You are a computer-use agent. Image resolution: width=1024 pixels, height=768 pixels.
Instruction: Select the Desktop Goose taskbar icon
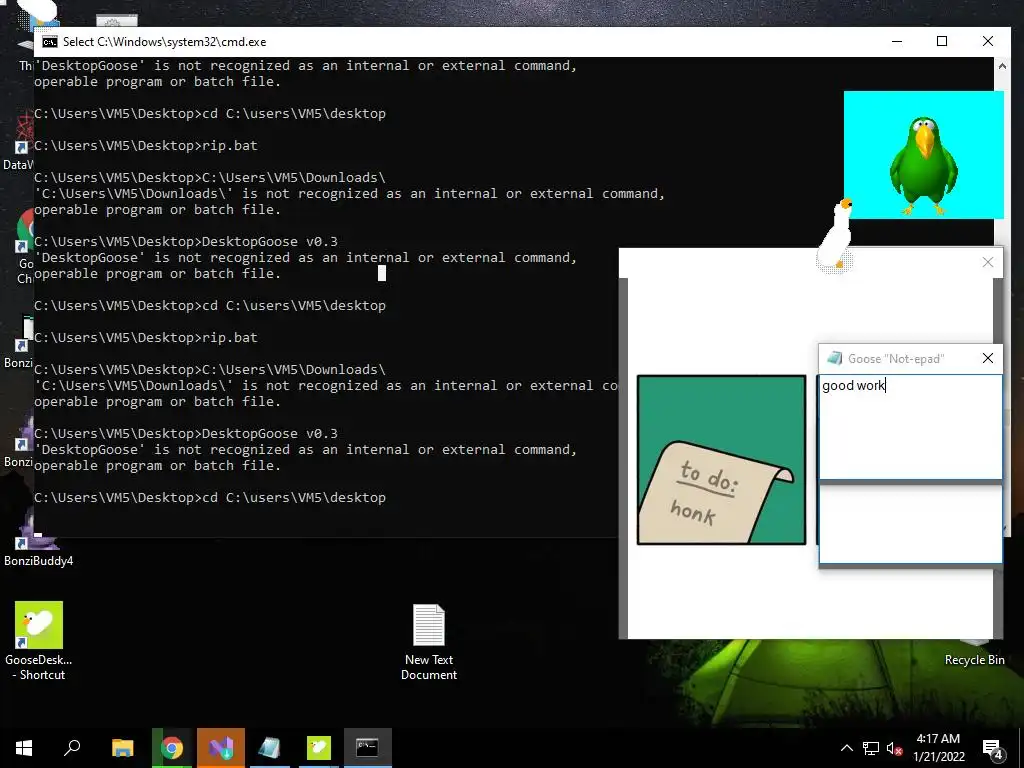point(319,748)
